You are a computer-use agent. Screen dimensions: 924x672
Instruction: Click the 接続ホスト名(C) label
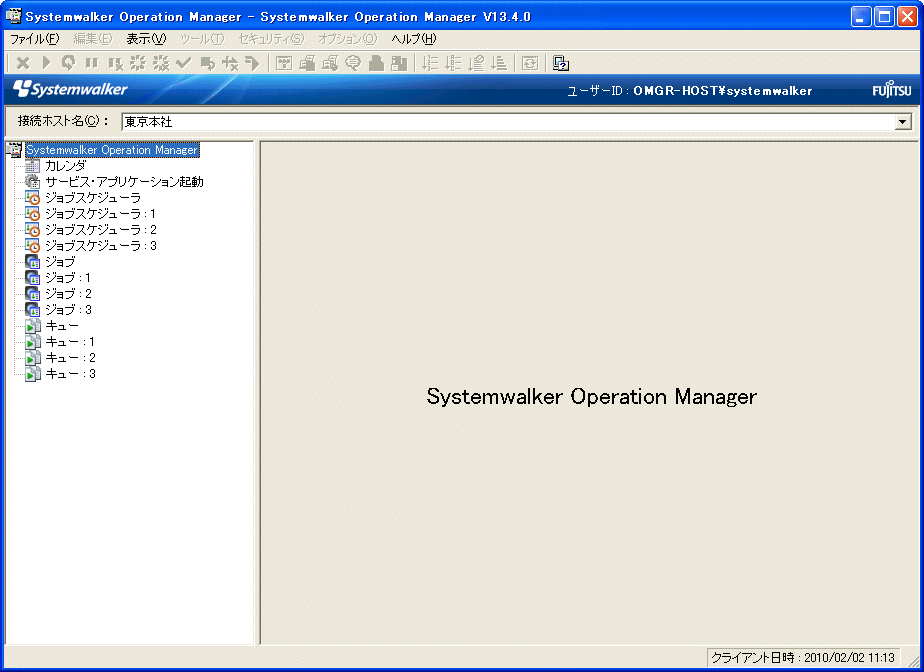[x=63, y=121]
